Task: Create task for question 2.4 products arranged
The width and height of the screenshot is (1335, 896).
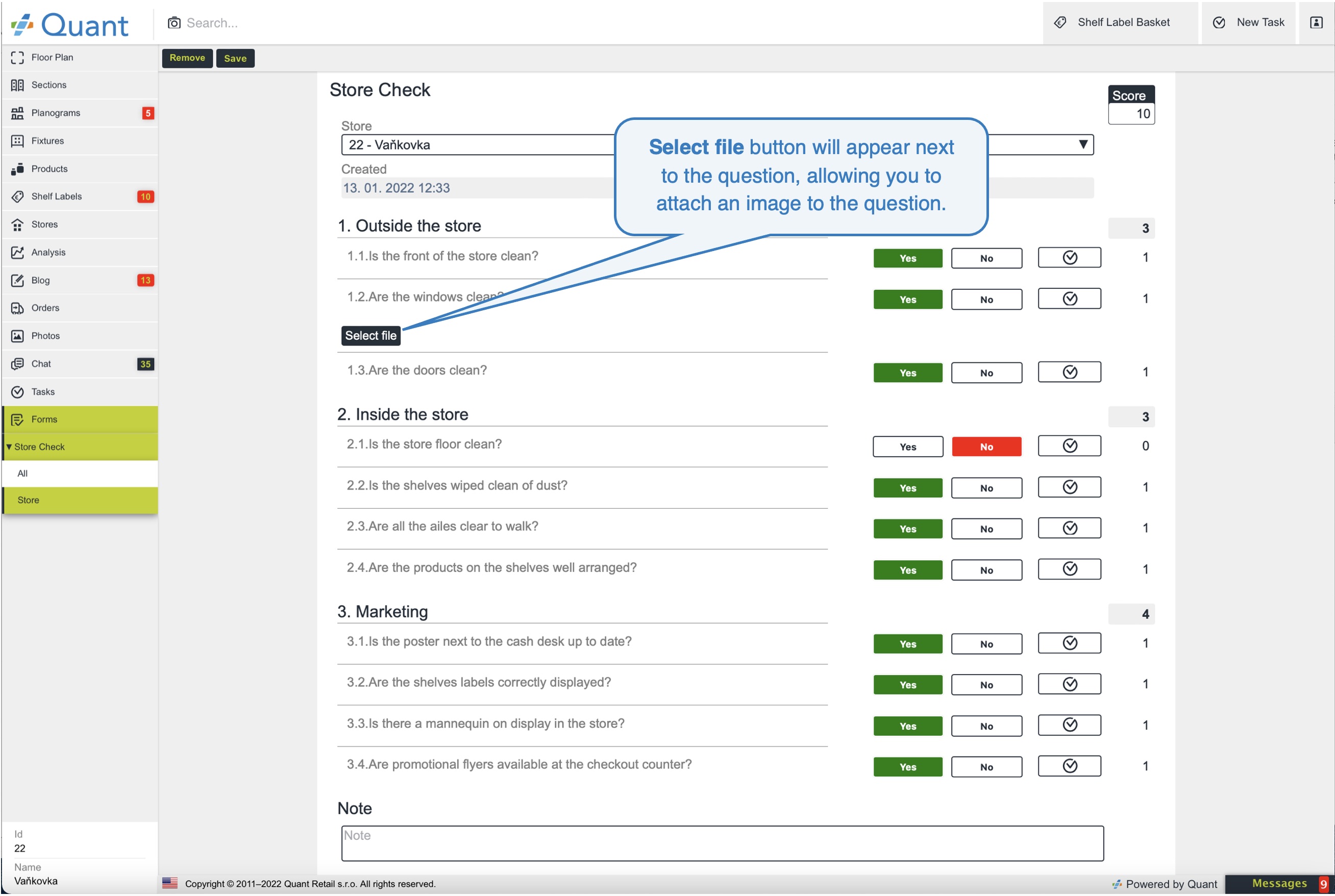Action: pos(1069,570)
